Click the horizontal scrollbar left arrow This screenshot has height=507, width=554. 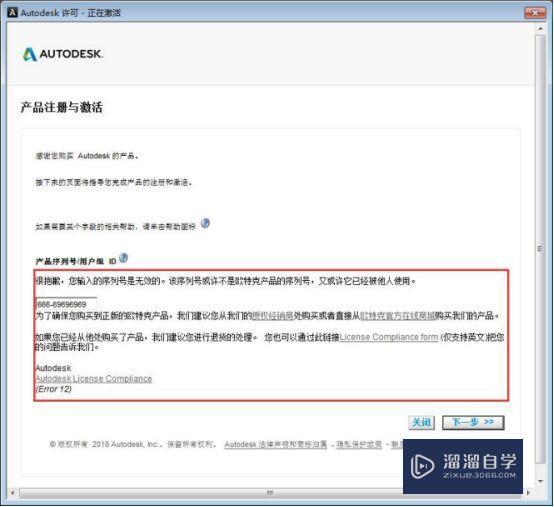(13, 492)
